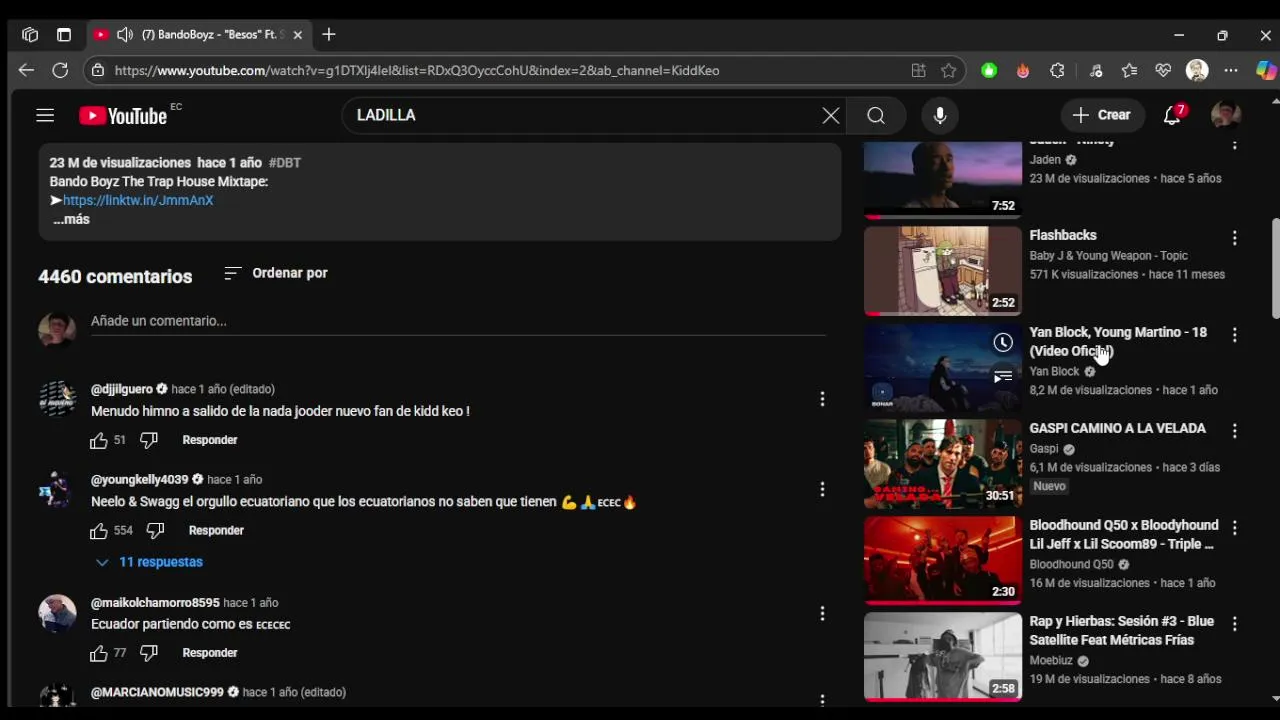Add Yan Block video to queue
Viewport: 1280px width, 720px height.
1003,376
